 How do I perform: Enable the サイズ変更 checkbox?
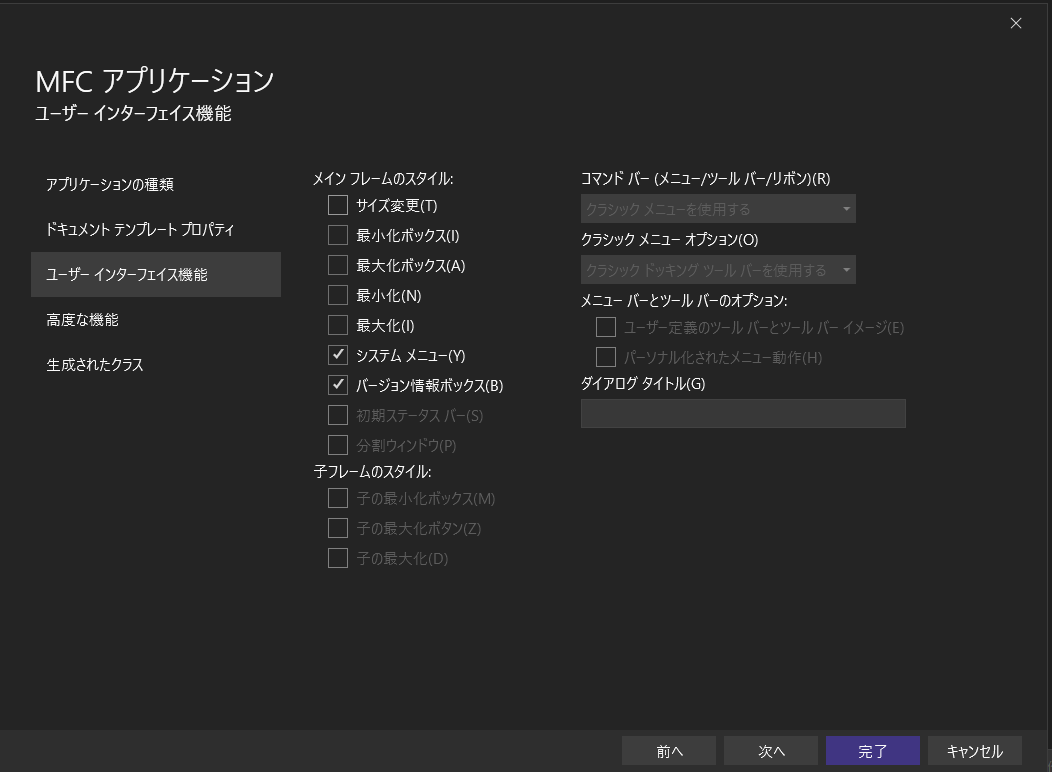pos(338,205)
